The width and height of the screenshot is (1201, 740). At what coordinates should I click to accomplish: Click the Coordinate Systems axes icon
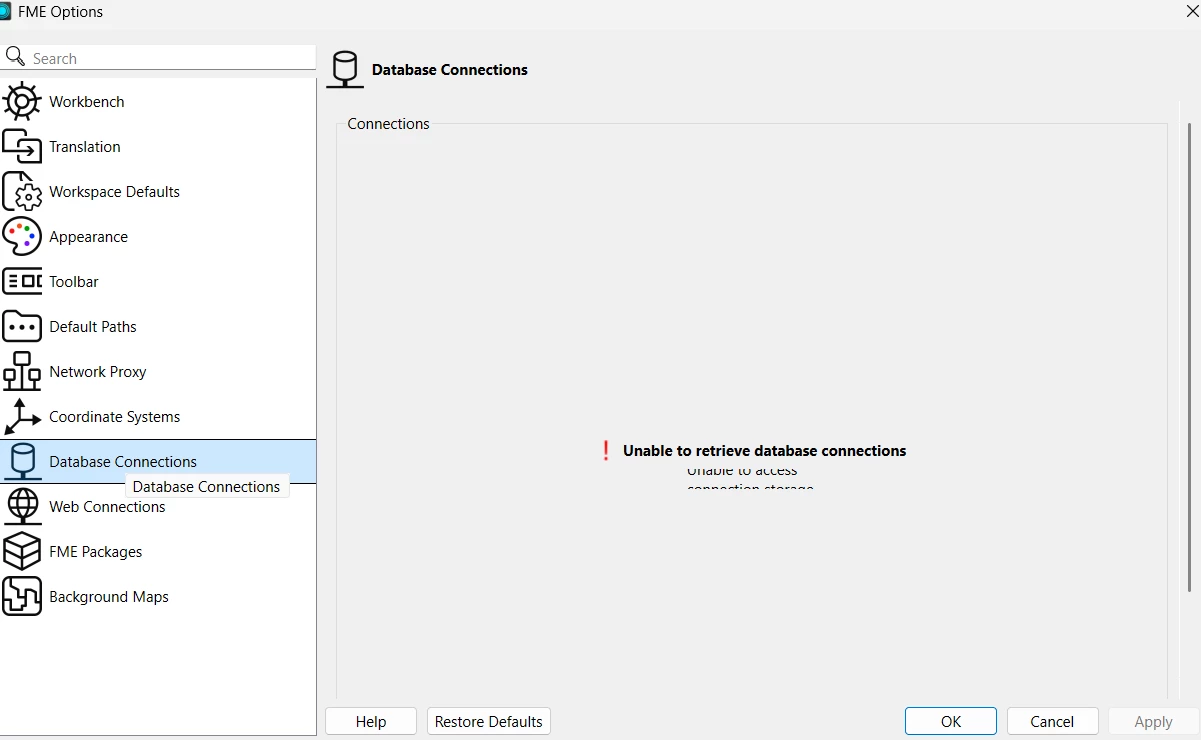point(22,417)
